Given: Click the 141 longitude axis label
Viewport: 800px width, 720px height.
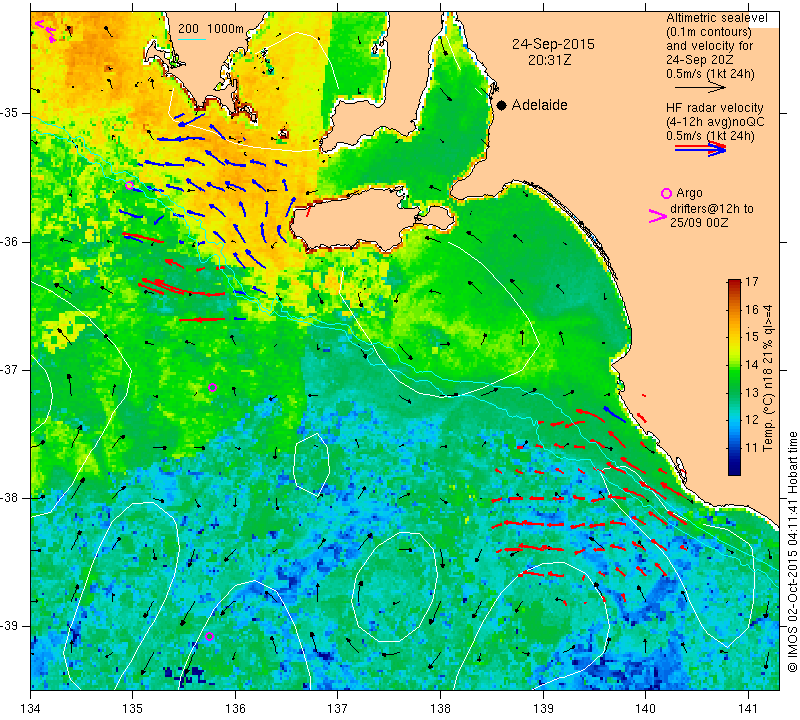Looking at the screenshot, I should 748,709.
